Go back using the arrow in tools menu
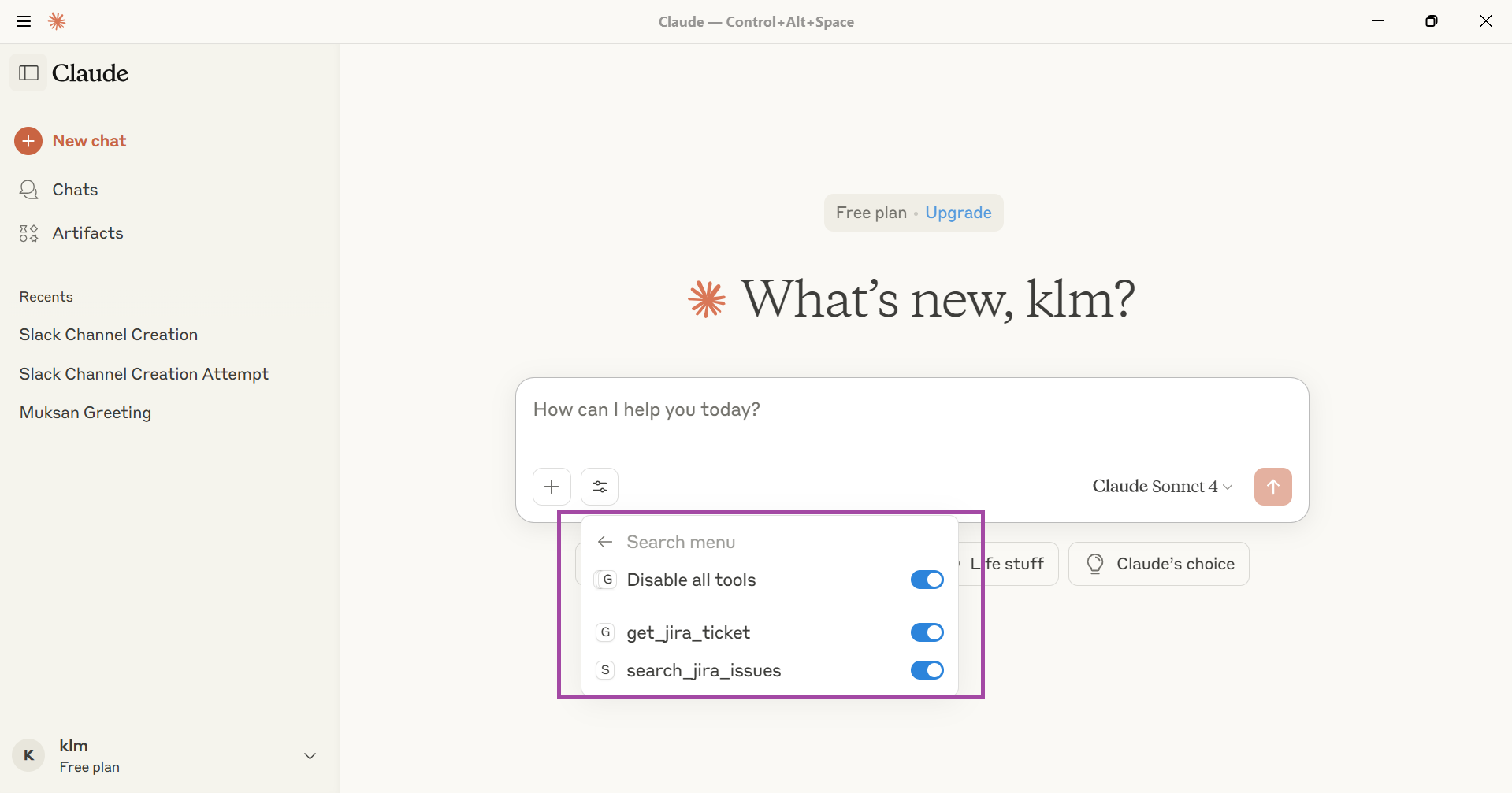Screen dimensions: 1512x793 [605, 542]
